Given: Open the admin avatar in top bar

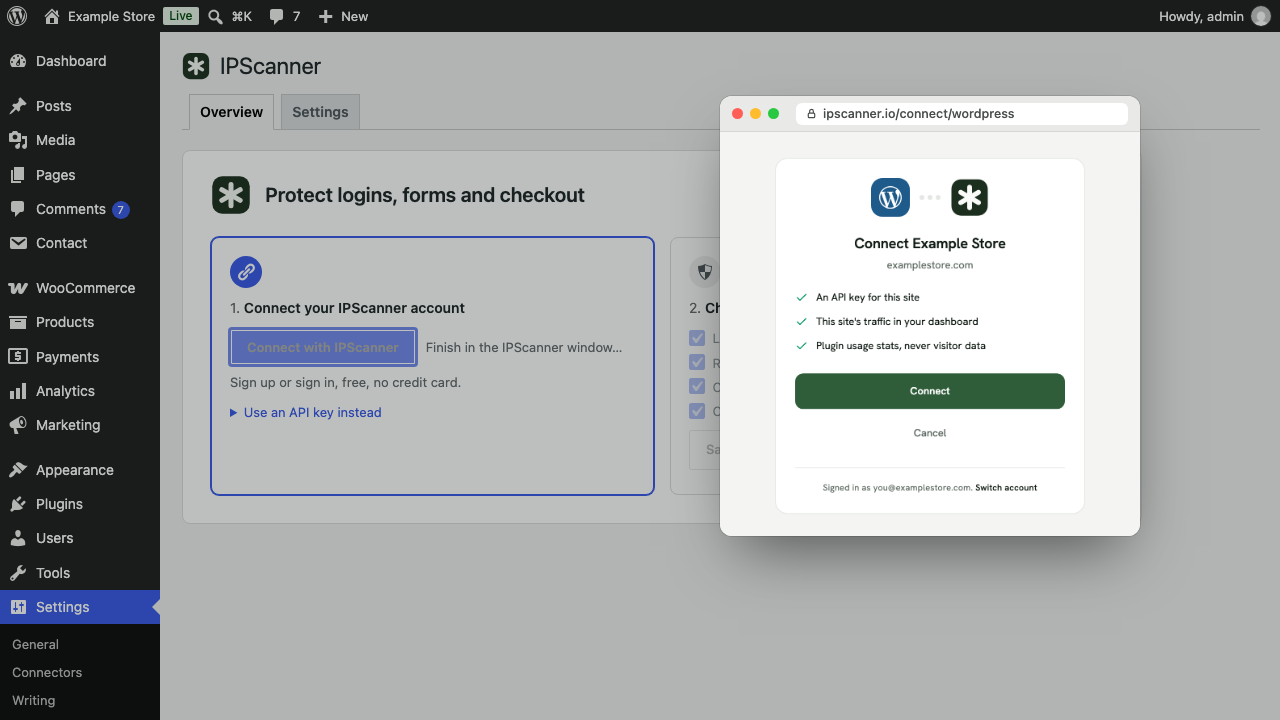Looking at the screenshot, I should [1261, 16].
